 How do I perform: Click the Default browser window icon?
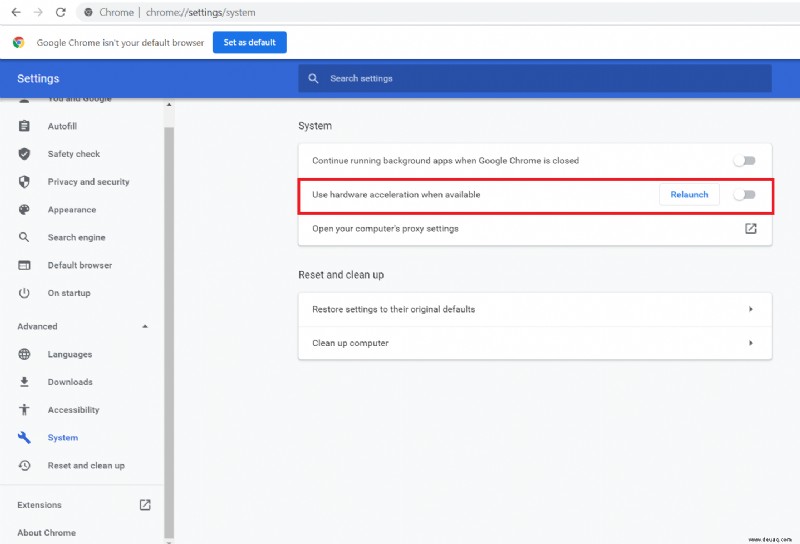pos(24,265)
